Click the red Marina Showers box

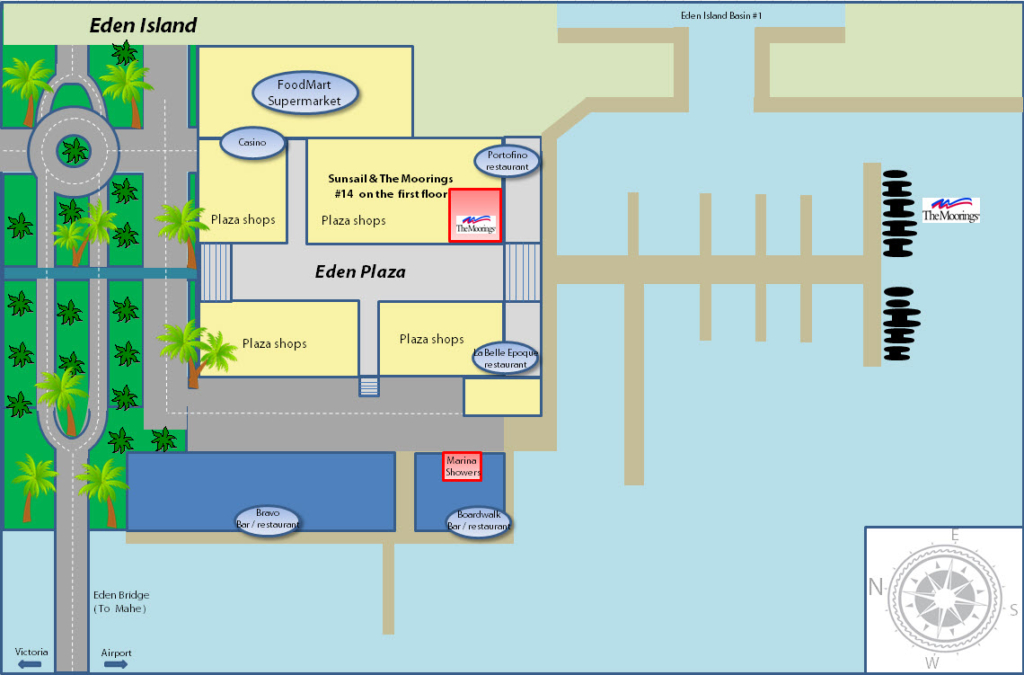click(462, 466)
